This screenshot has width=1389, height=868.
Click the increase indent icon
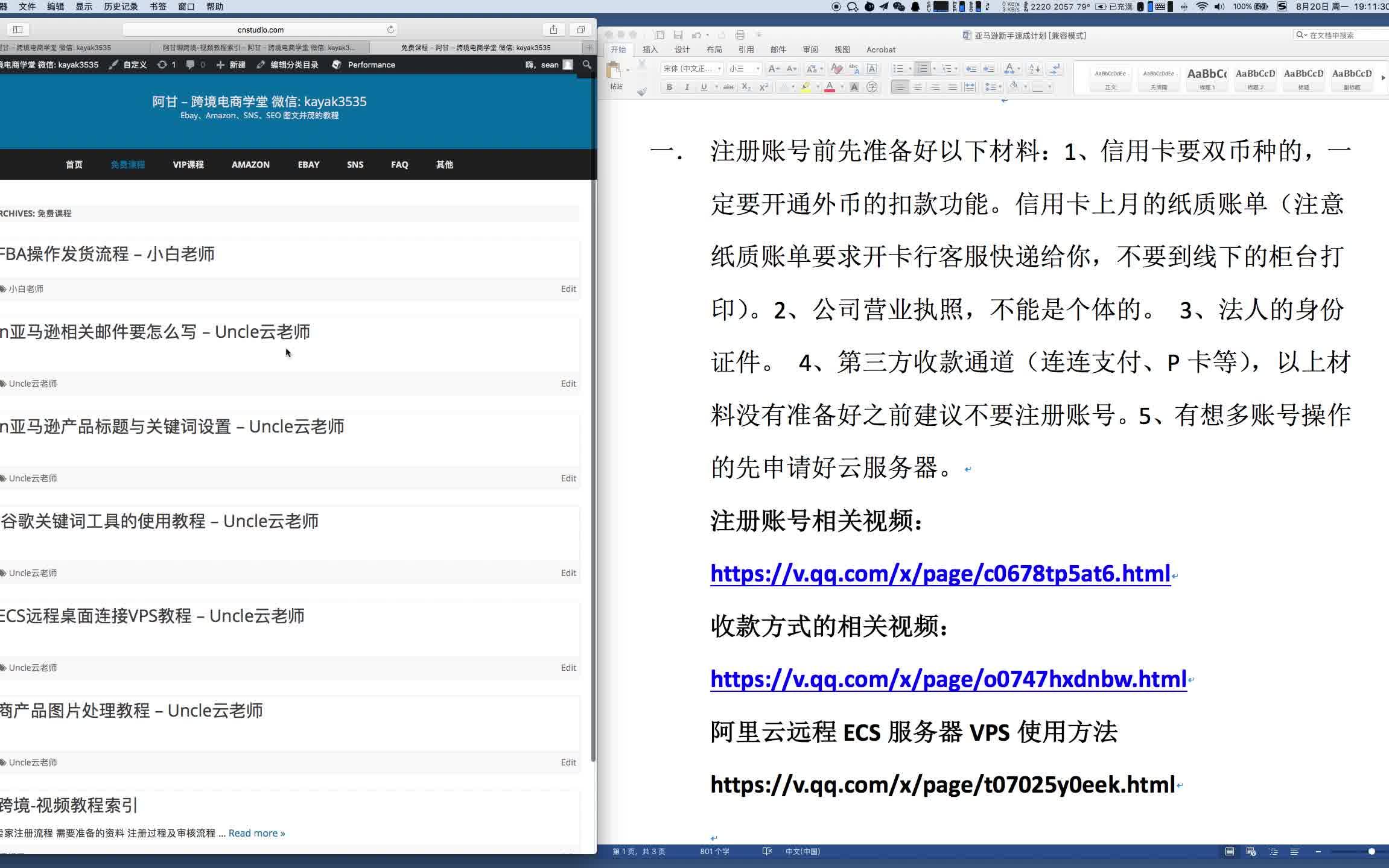988,69
